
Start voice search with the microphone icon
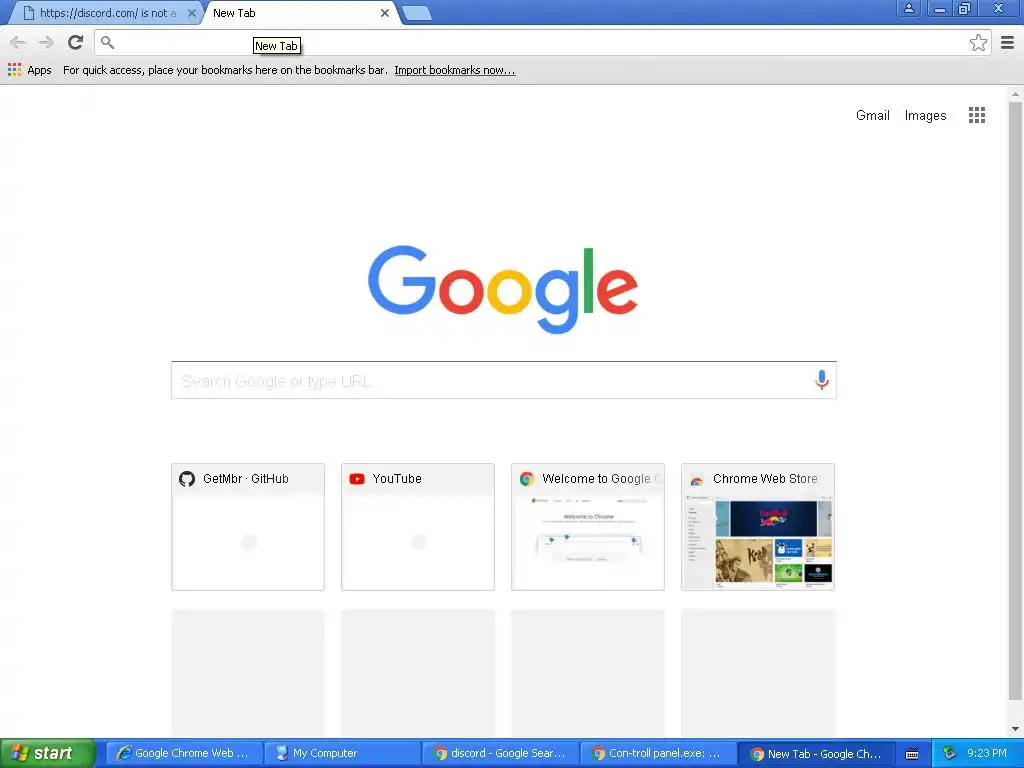coord(822,379)
